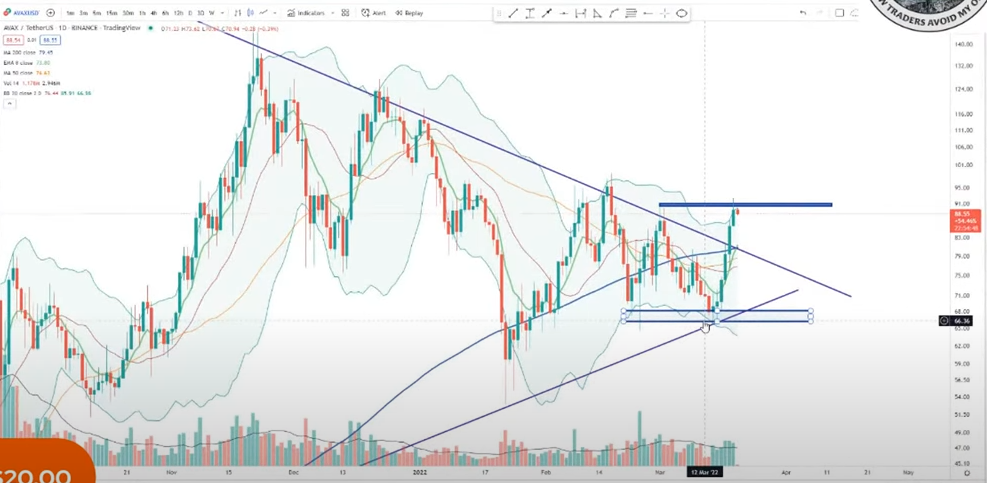Create a new Alert
This screenshot has height=483, width=987.
coord(373,13)
